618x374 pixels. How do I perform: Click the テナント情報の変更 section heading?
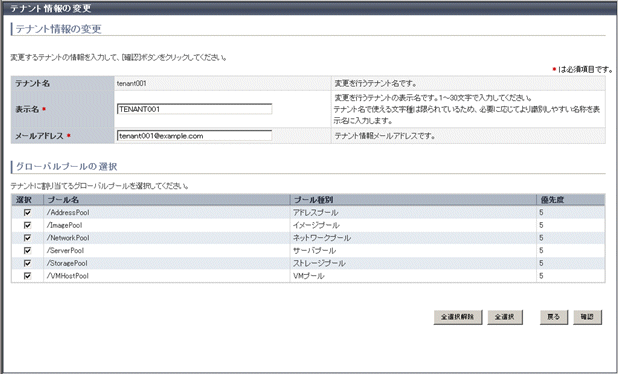point(59,29)
